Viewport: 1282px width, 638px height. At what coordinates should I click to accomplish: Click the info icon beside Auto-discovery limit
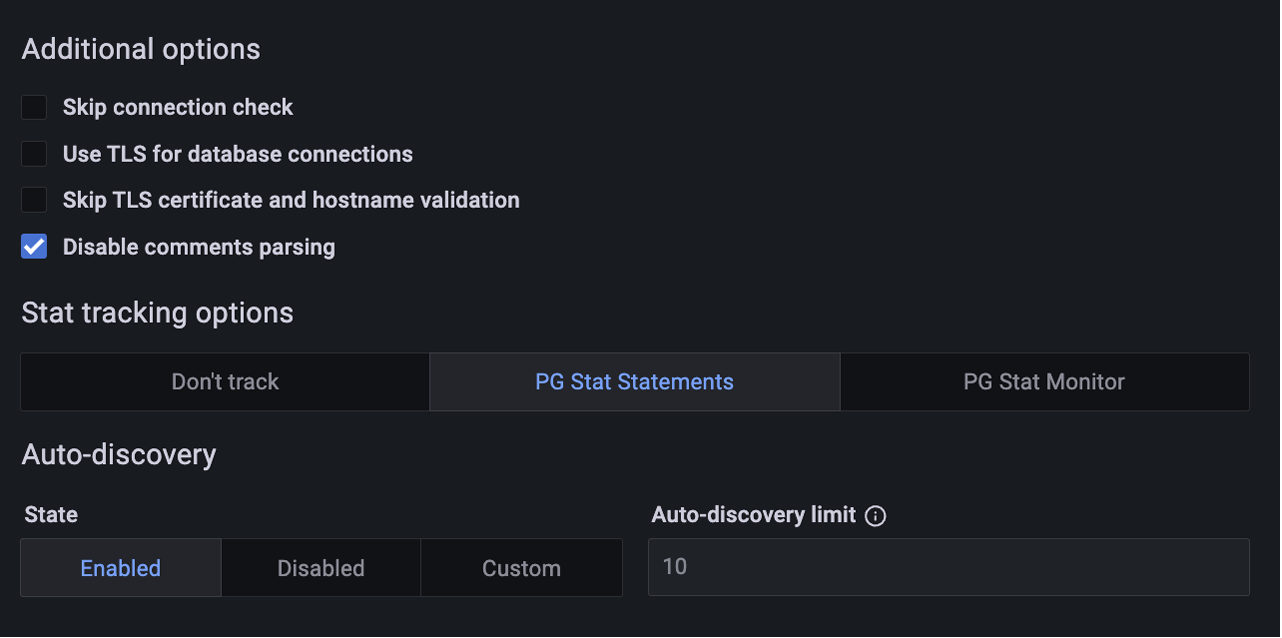[876, 515]
